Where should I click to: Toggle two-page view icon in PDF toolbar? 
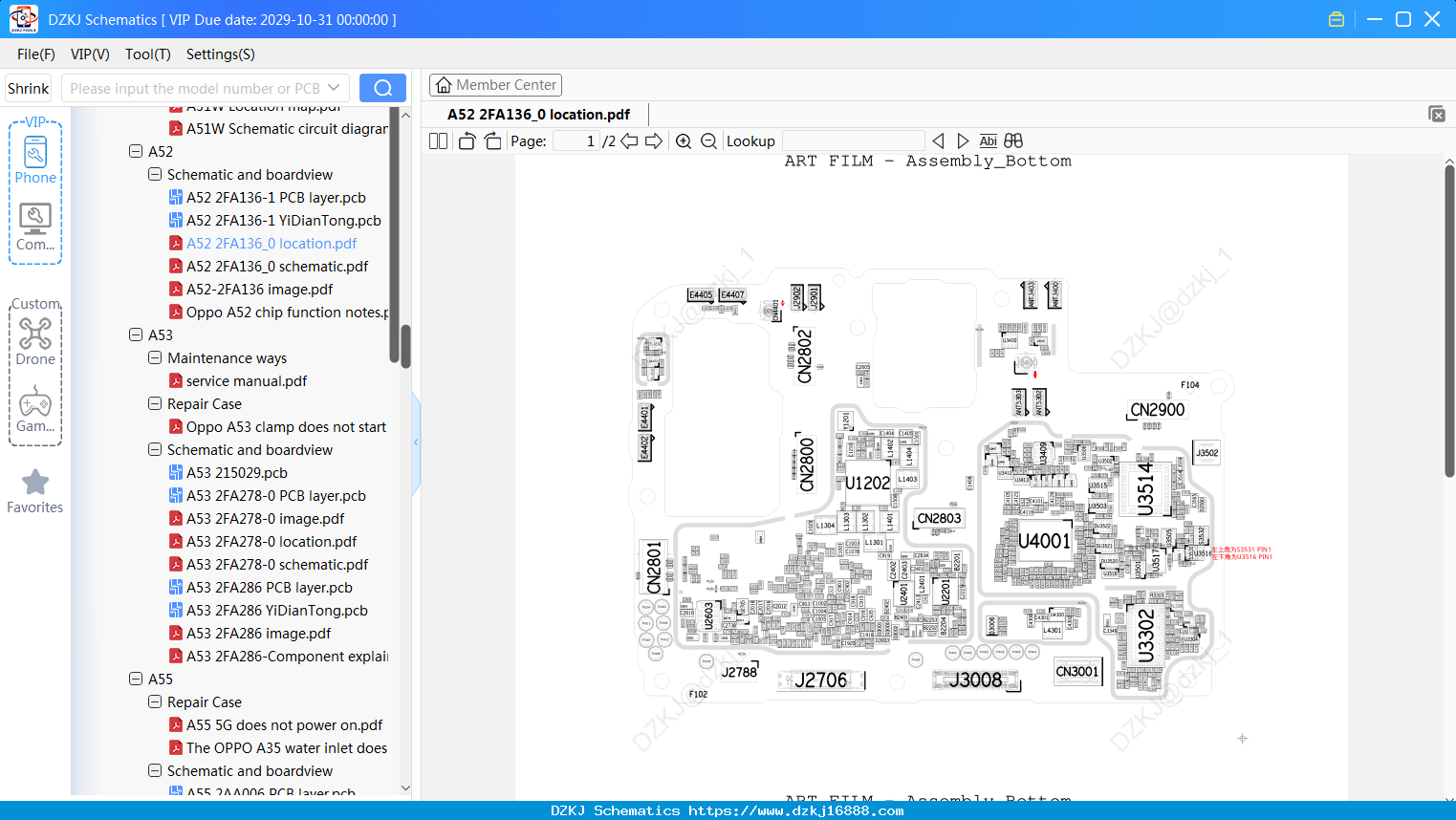[x=438, y=141]
